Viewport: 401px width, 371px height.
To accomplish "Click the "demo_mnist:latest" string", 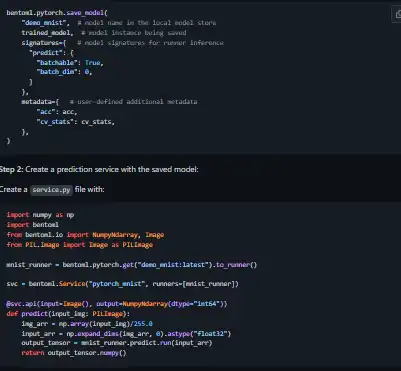I will click(172, 265).
